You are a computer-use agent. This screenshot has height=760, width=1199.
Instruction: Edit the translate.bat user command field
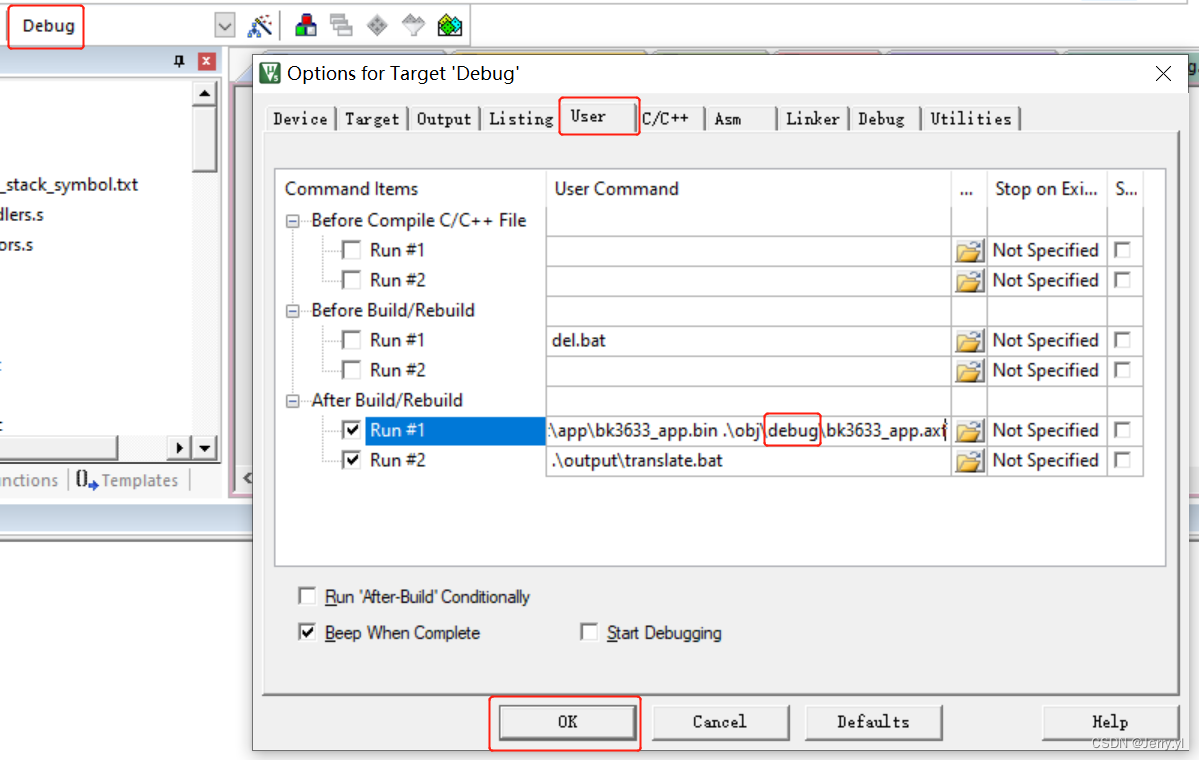(749, 460)
